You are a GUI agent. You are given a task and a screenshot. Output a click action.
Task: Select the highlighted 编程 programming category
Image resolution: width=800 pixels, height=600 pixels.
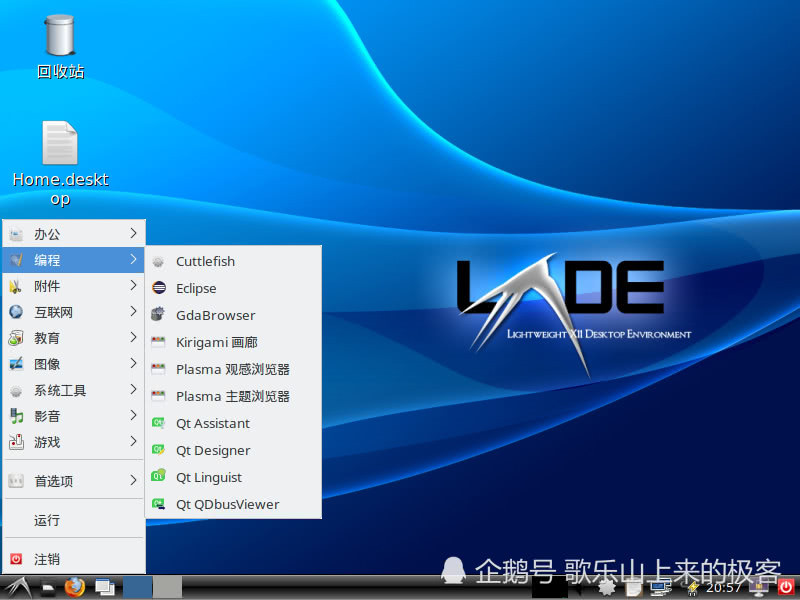[x=74, y=260]
